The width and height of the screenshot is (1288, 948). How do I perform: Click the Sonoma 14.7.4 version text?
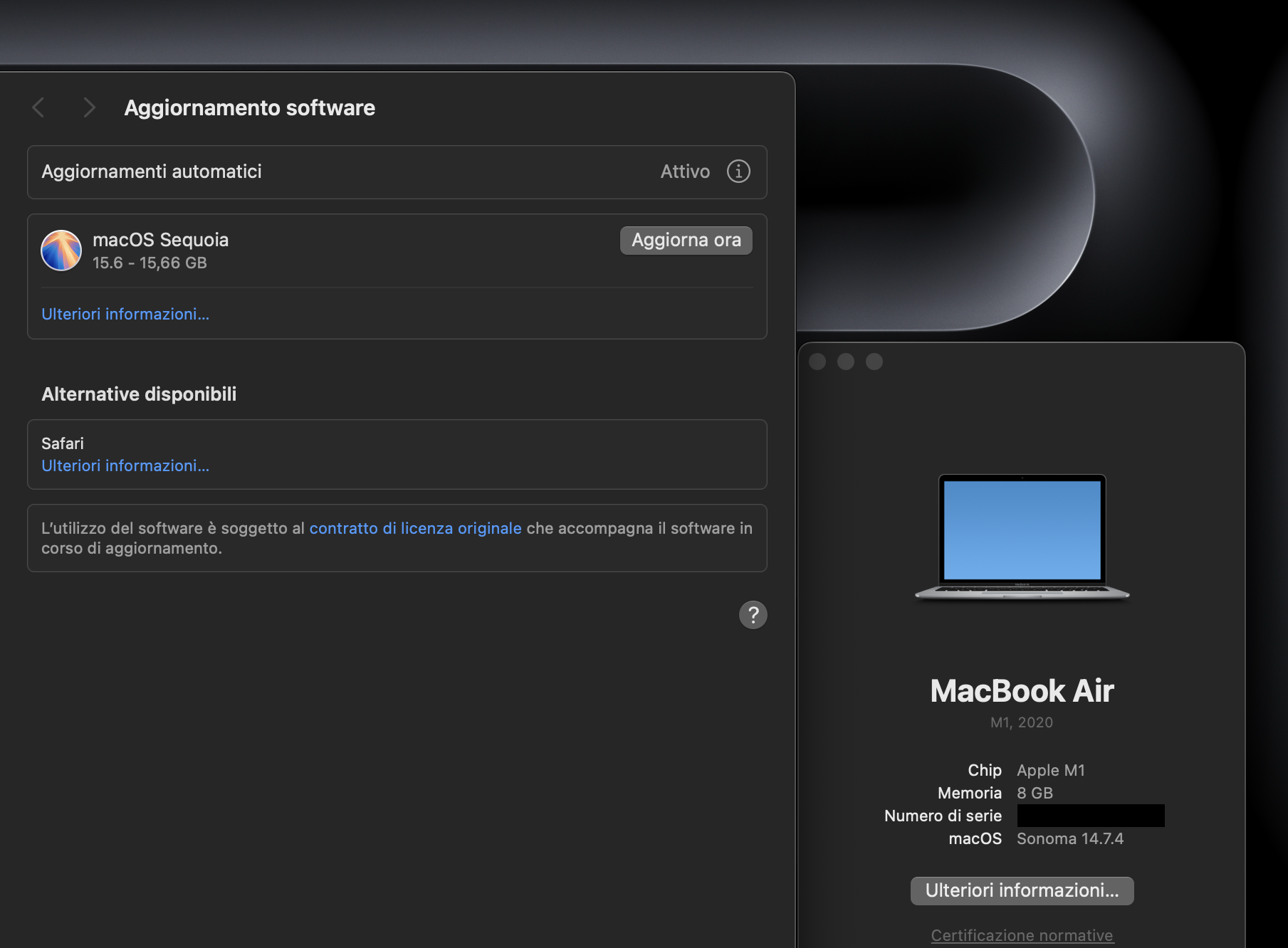coord(1069,838)
